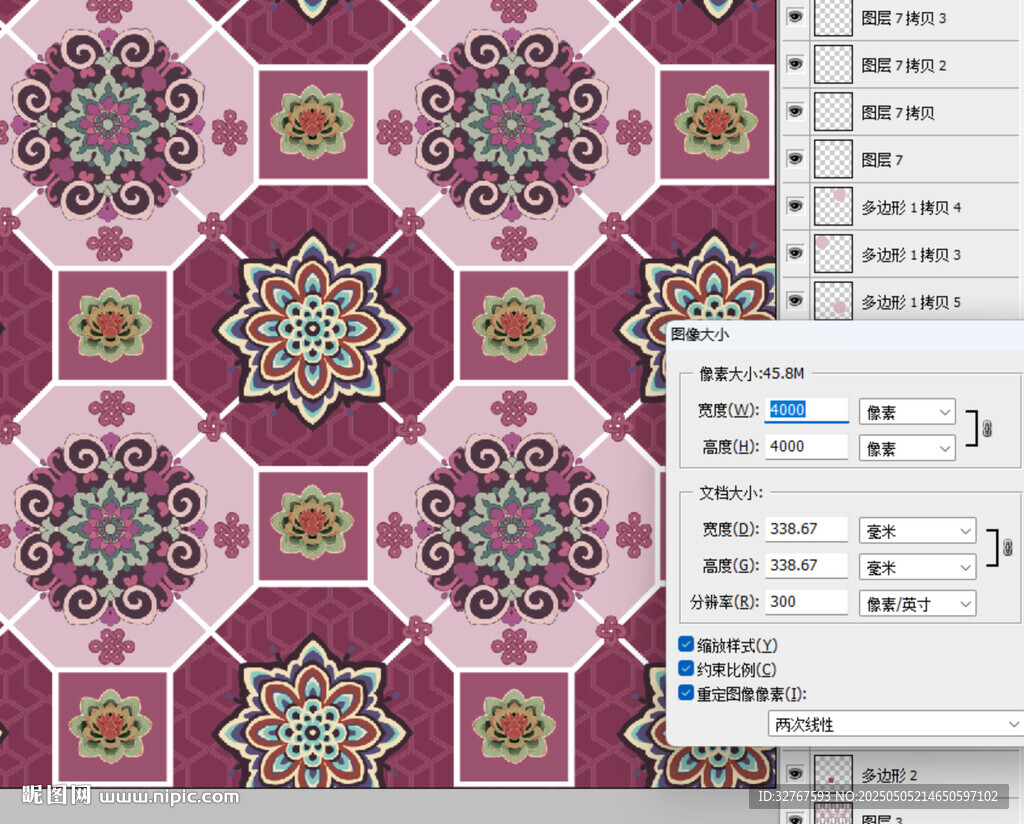Toggle visibility of 图层 7
Screen dimensions: 1024x824
point(795,159)
